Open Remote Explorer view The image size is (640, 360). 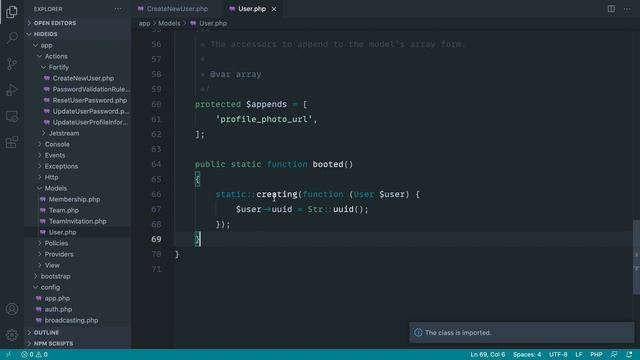click(x=12, y=116)
